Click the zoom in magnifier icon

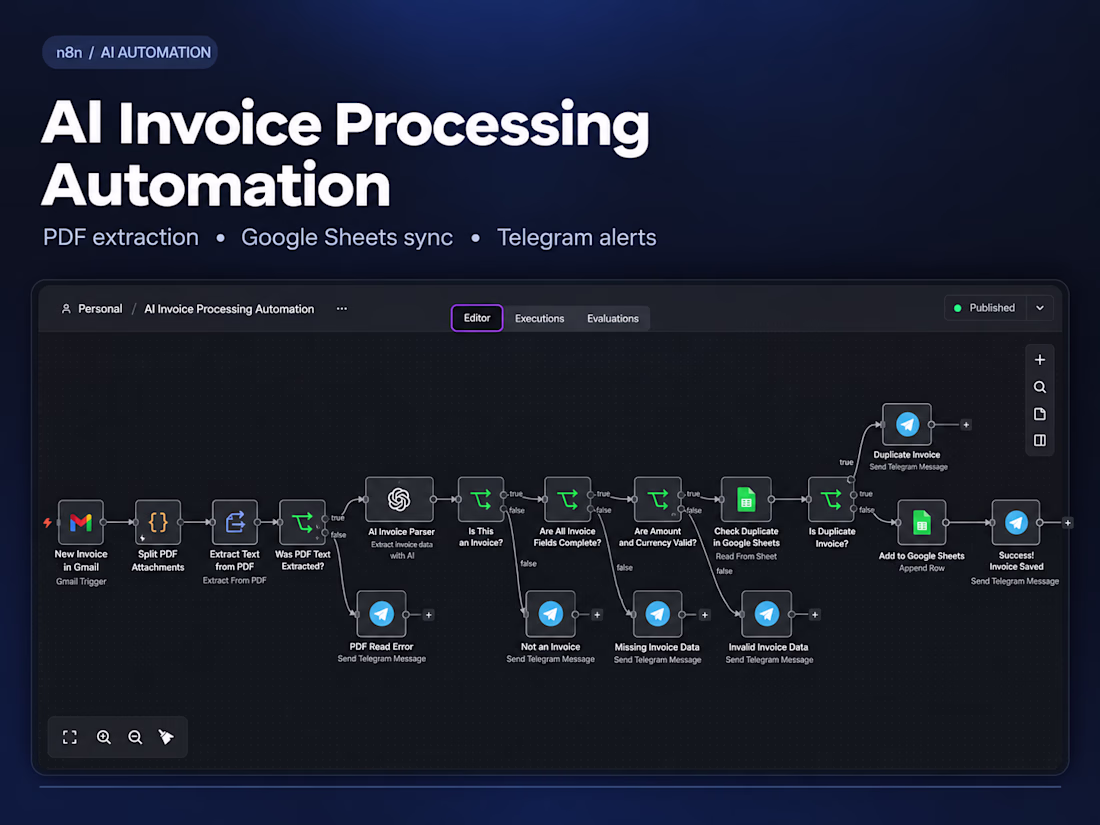tap(104, 737)
